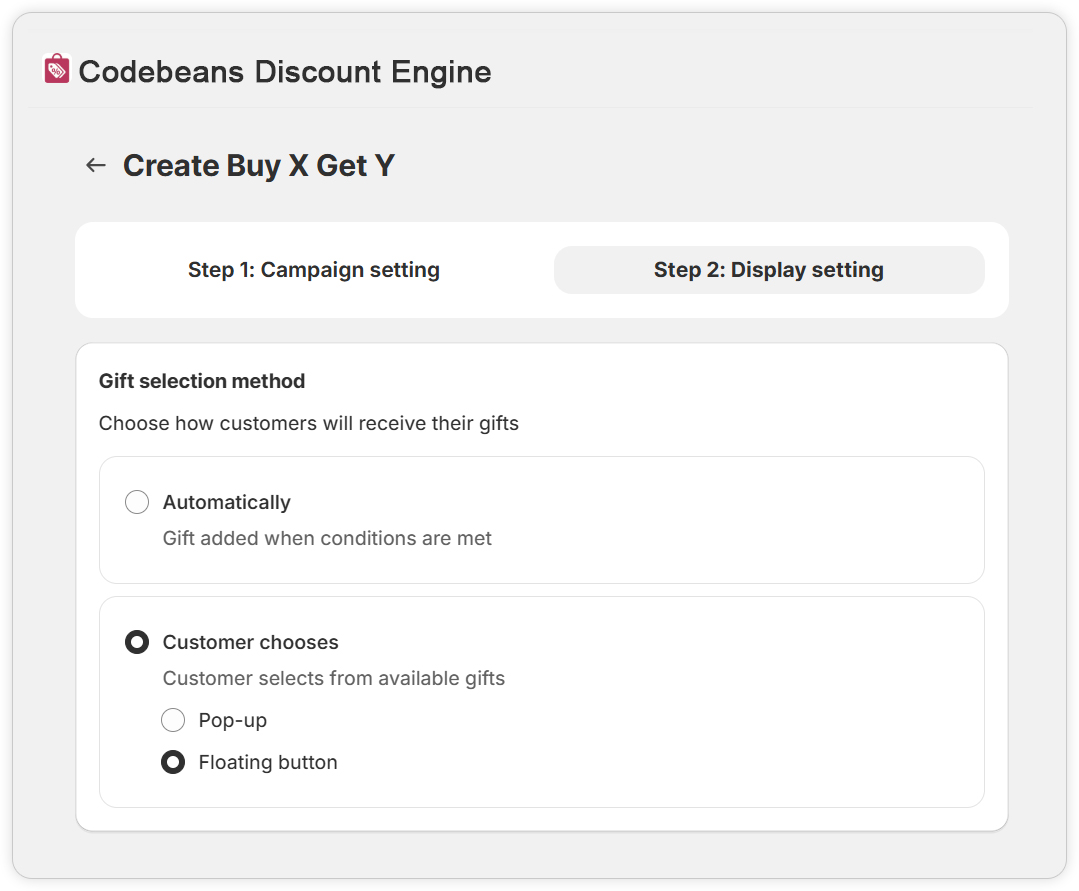Pick the Floating button radio option
The height and width of the screenshot is (891, 1079).
click(x=173, y=762)
